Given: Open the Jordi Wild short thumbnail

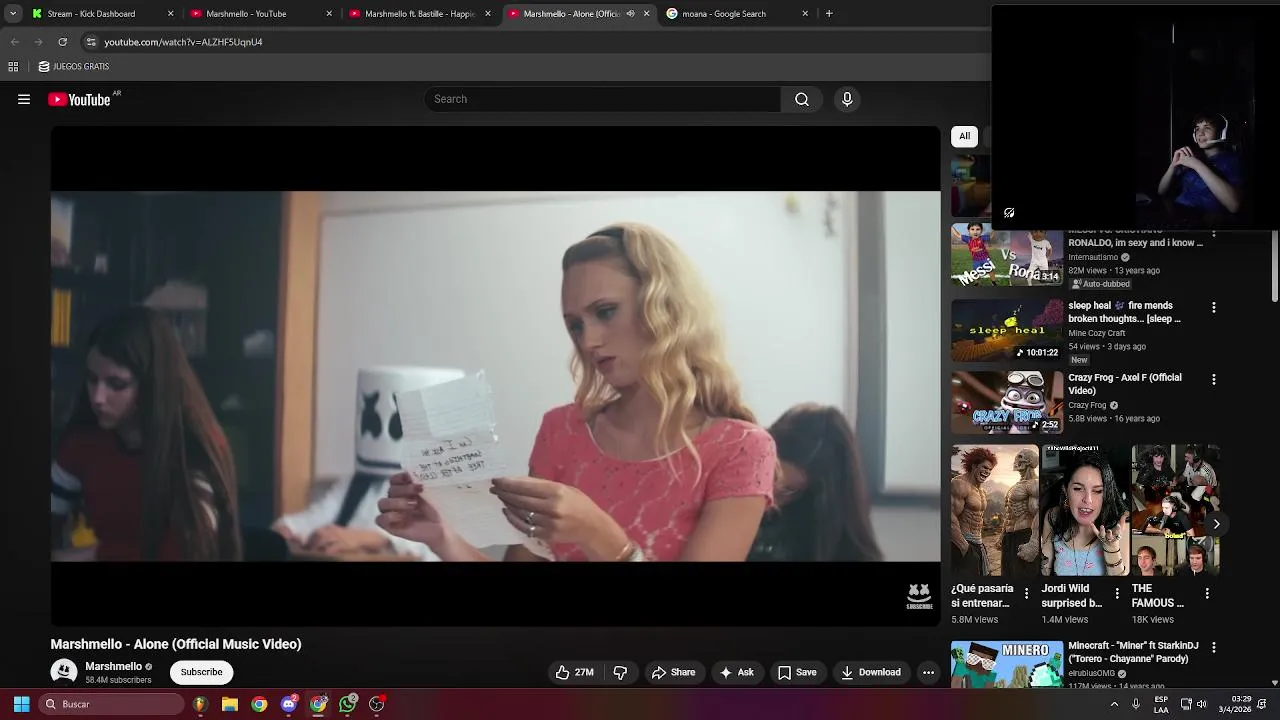Looking at the screenshot, I should click(x=1085, y=510).
